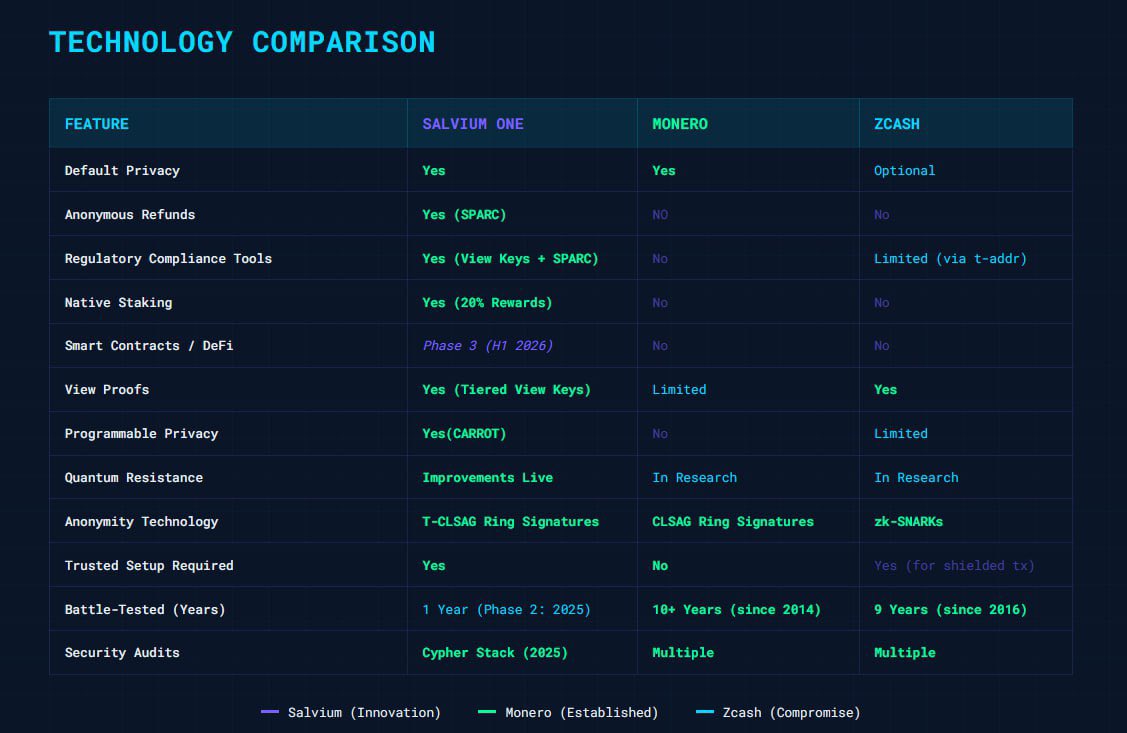Image resolution: width=1127 pixels, height=733 pixels.
Task: Select Smart Contracts / DeFi label
Action: [x=149, y=345]
